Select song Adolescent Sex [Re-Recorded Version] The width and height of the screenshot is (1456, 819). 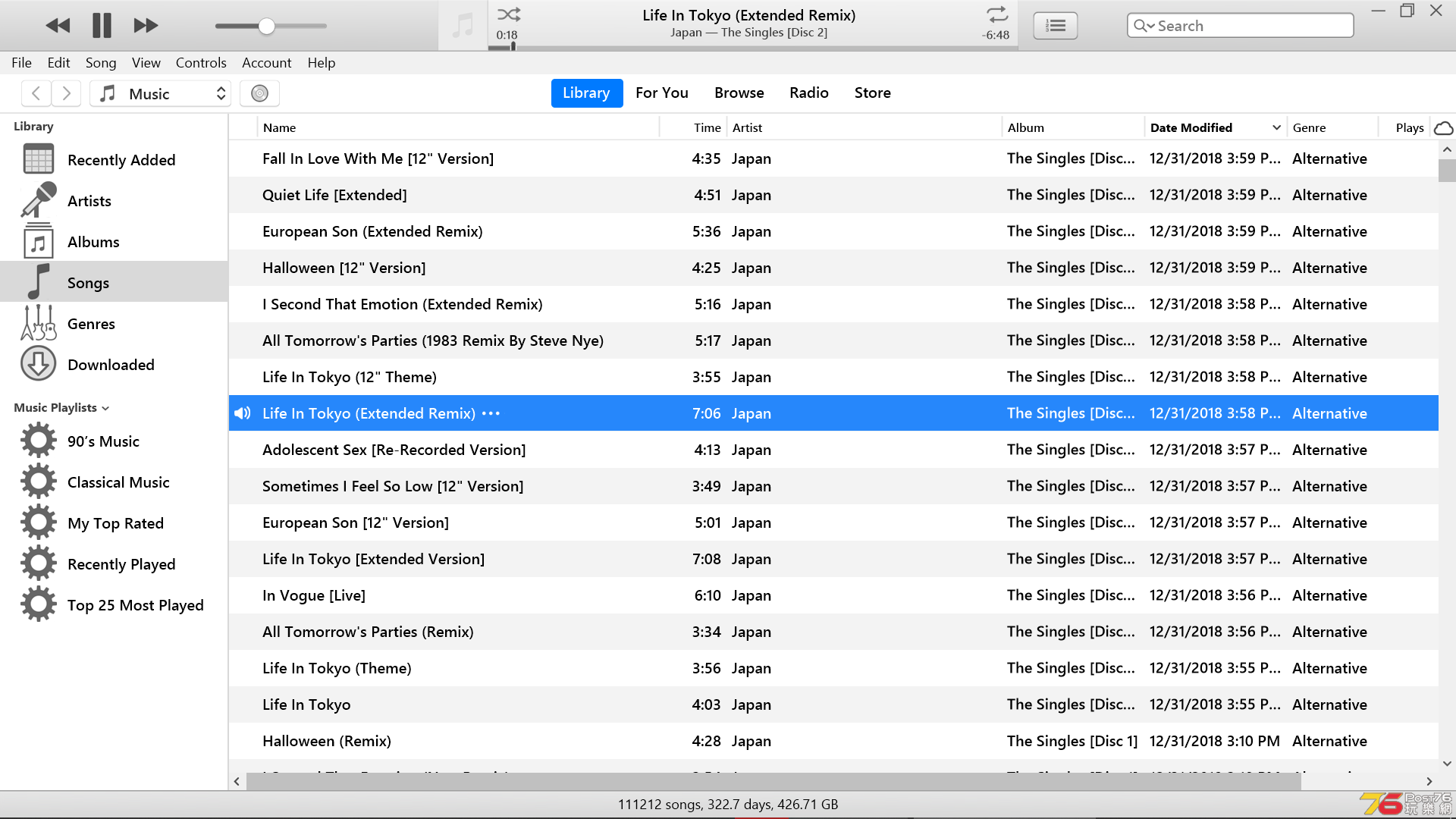(x=833, y=450)
